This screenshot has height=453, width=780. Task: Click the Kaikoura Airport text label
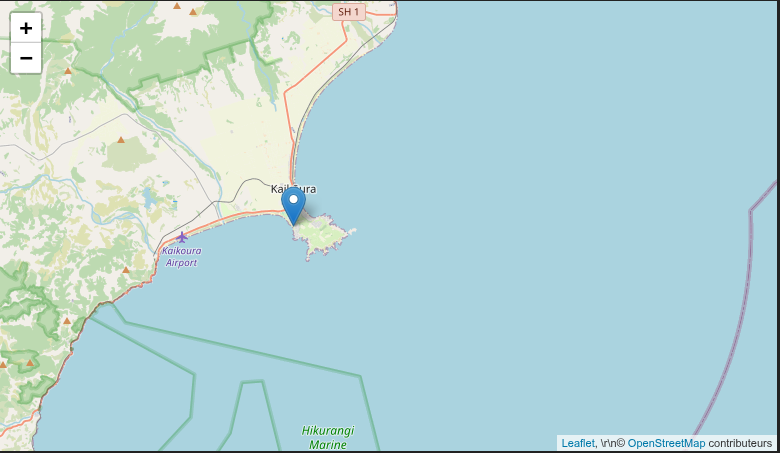click(x=182, y=257)
